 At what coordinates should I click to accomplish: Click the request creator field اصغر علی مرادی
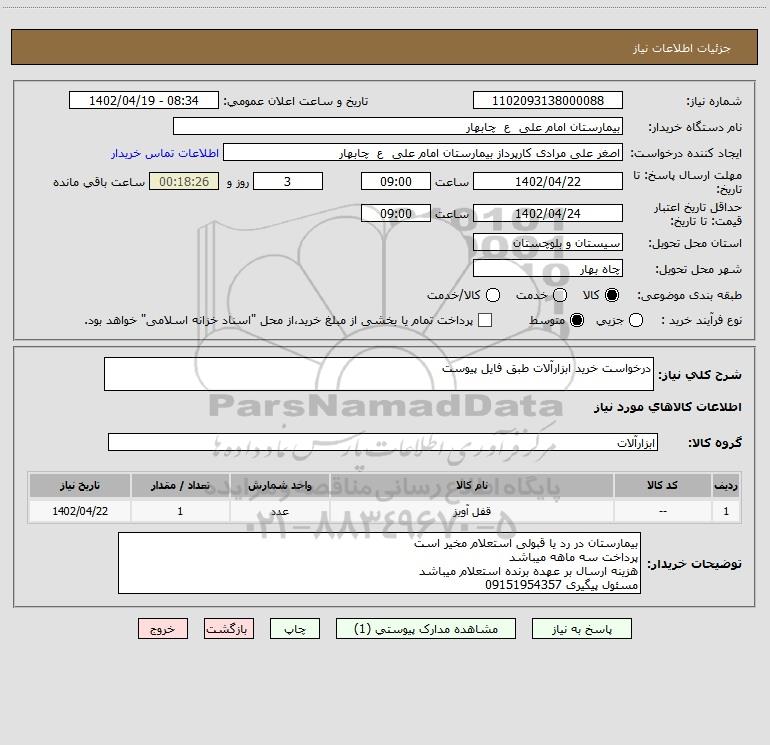coord(423,153)
